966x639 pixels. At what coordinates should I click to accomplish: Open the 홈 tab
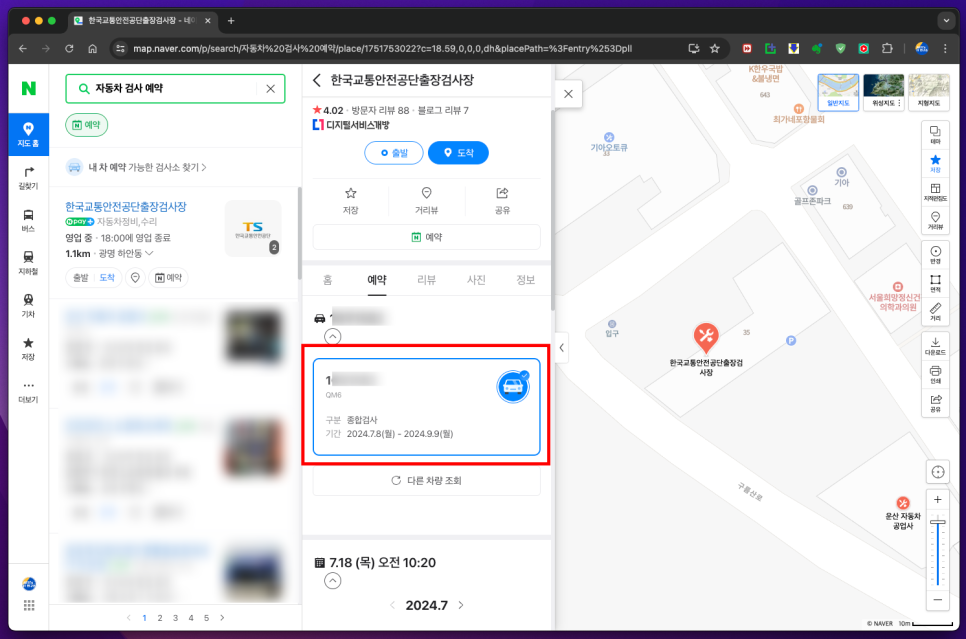(x=328, y=280)
